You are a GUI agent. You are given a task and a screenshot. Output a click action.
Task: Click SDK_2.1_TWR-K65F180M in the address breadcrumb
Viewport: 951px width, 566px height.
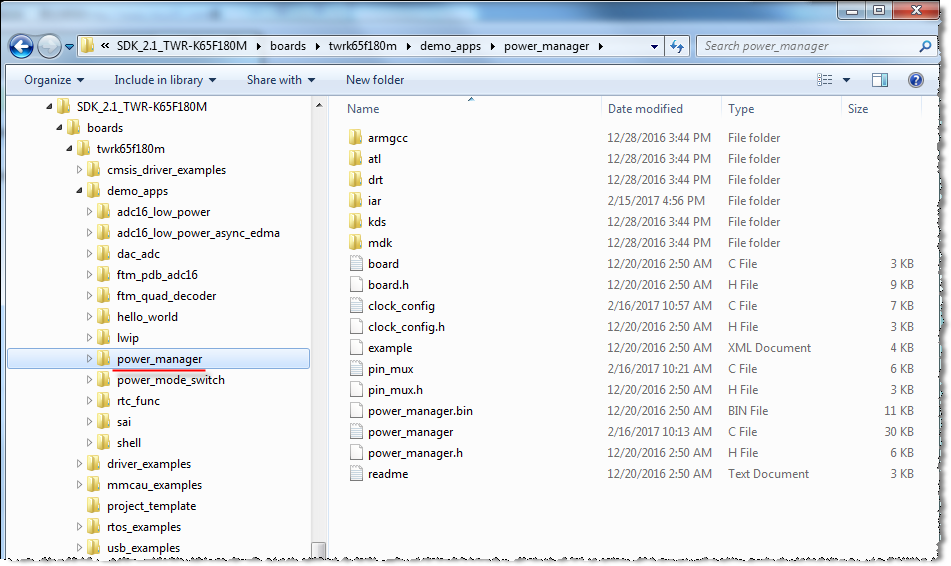pyautogui.click(x=181, y=46)
